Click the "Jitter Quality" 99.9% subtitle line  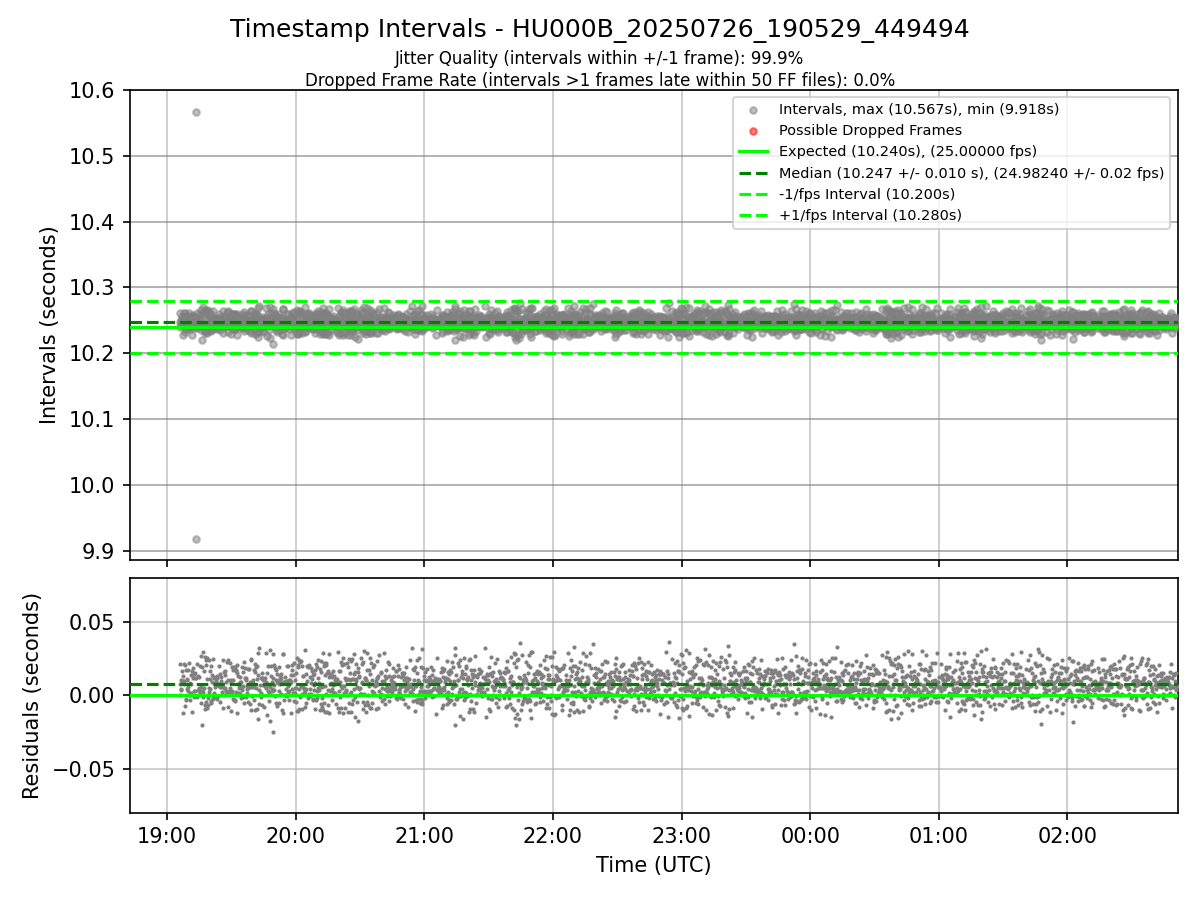pos(599,58)
